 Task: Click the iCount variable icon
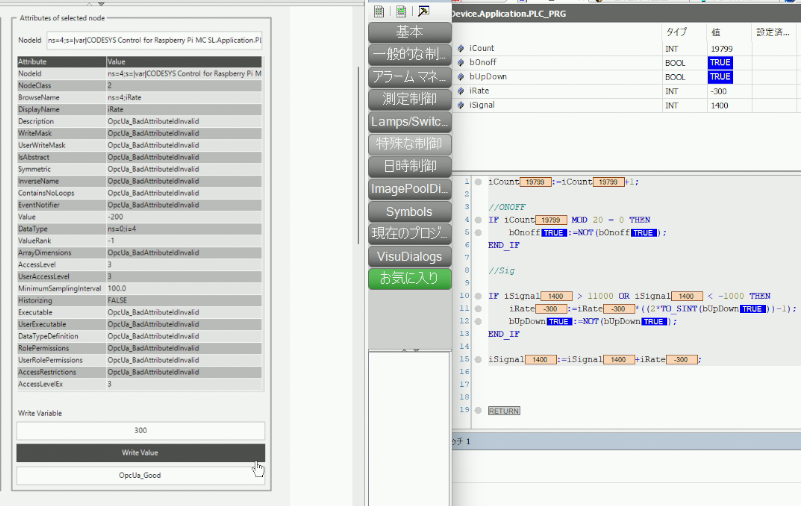click(x=461, y=49)
